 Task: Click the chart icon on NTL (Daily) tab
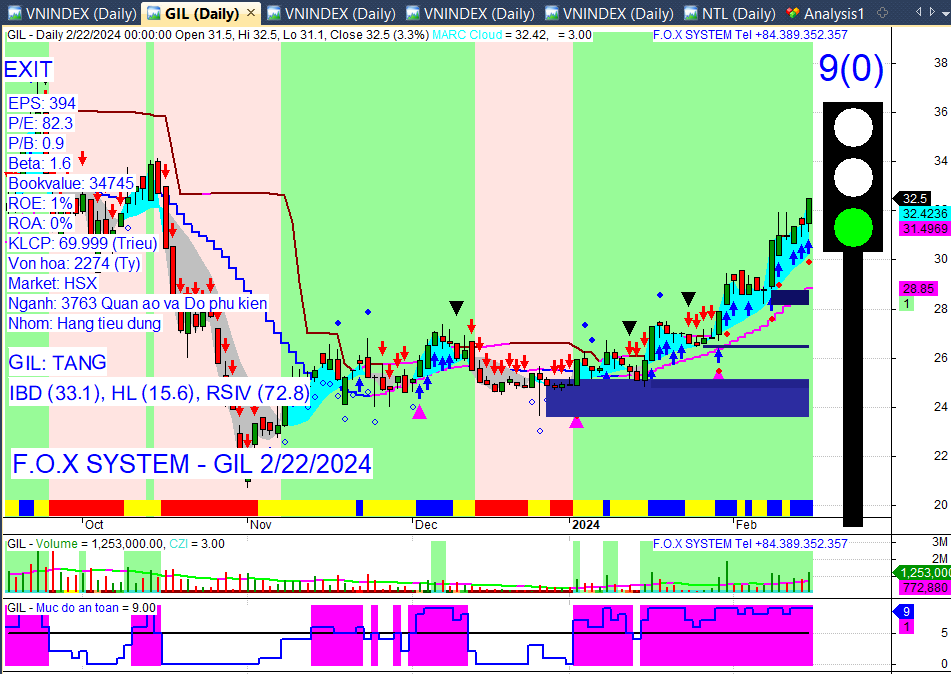point(691,13)
